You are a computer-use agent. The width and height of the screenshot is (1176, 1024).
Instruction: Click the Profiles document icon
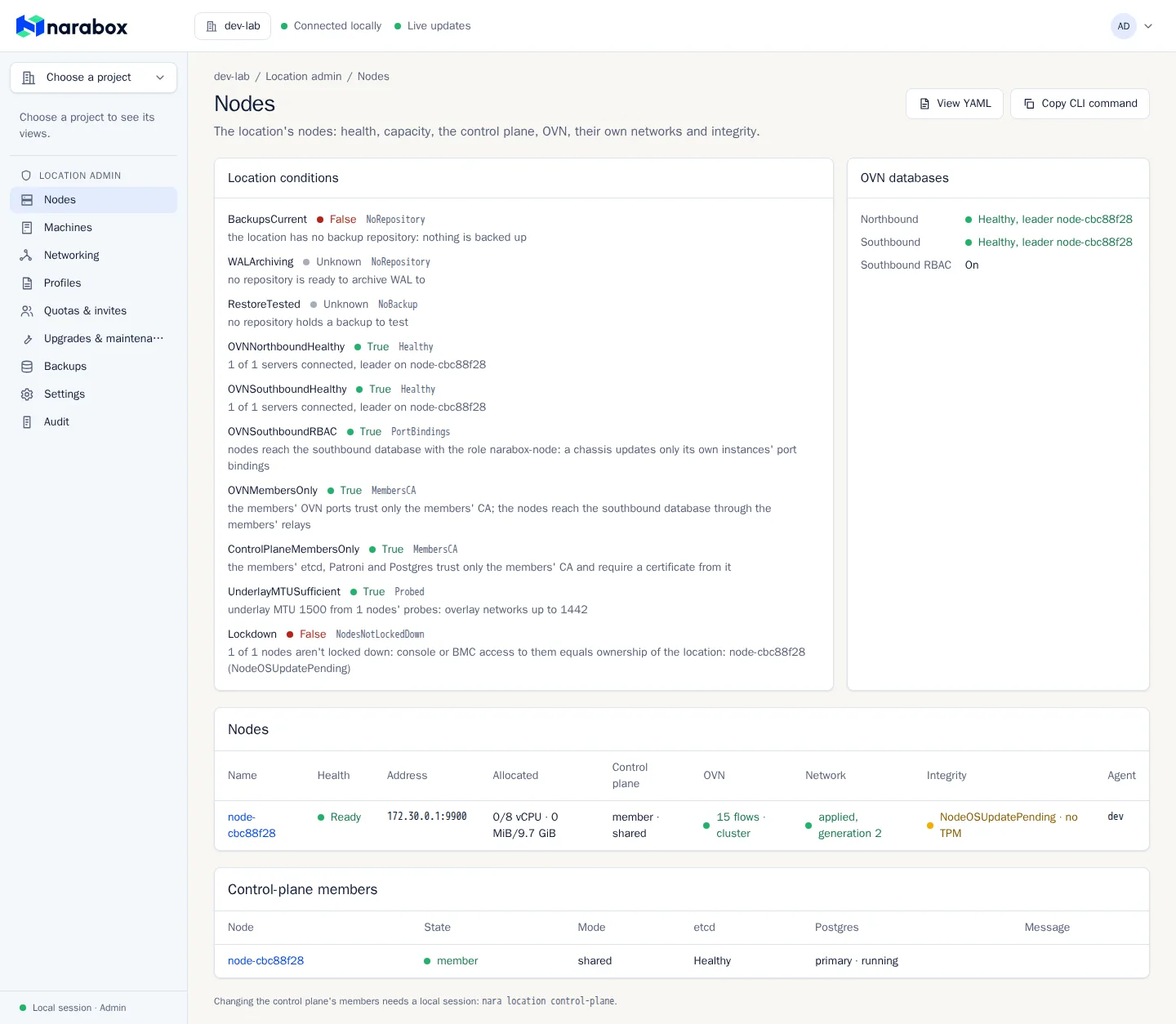click(27, 283)
